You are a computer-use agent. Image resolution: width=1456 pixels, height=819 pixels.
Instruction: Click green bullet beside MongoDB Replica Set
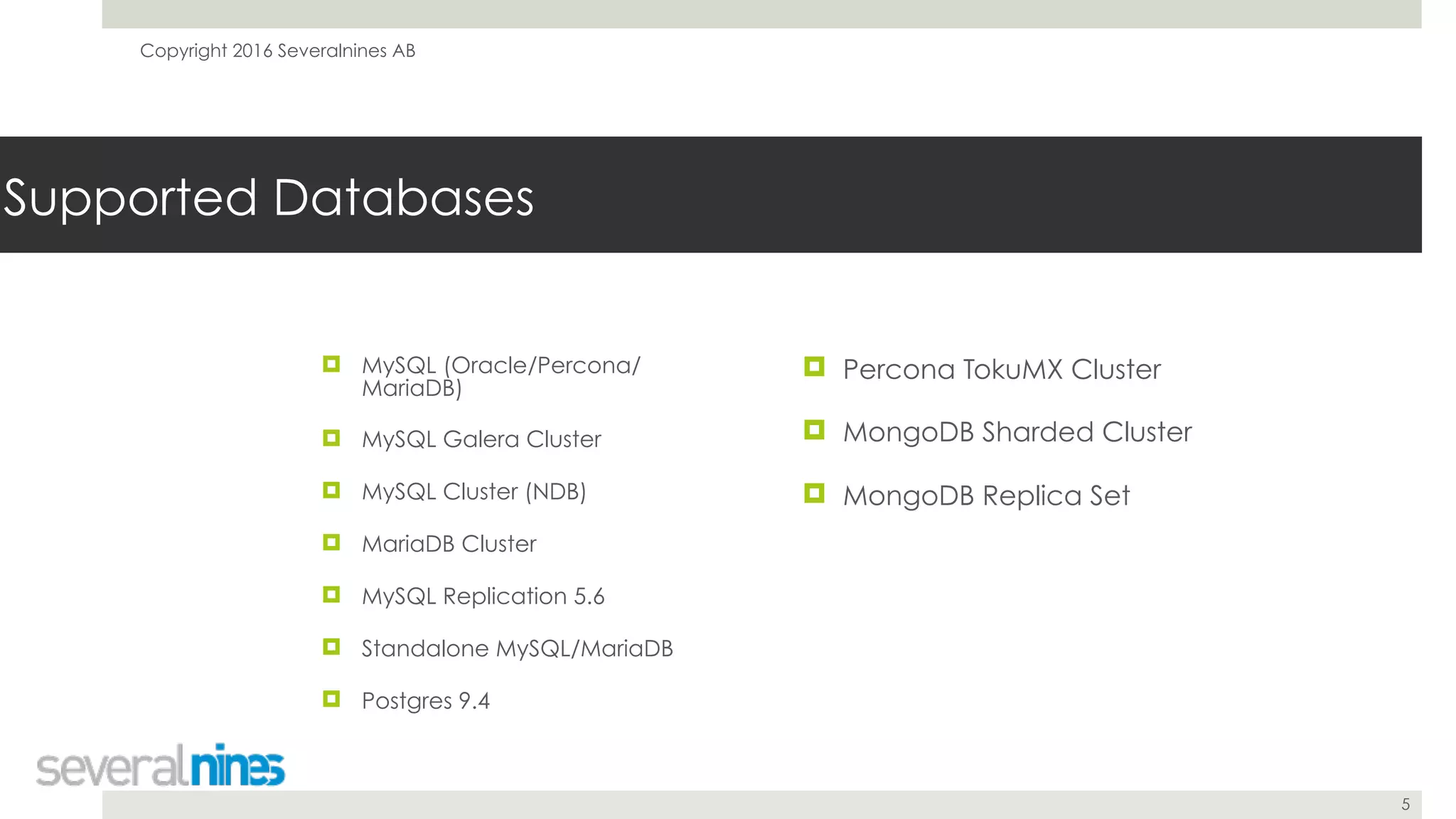click(814, 493)
